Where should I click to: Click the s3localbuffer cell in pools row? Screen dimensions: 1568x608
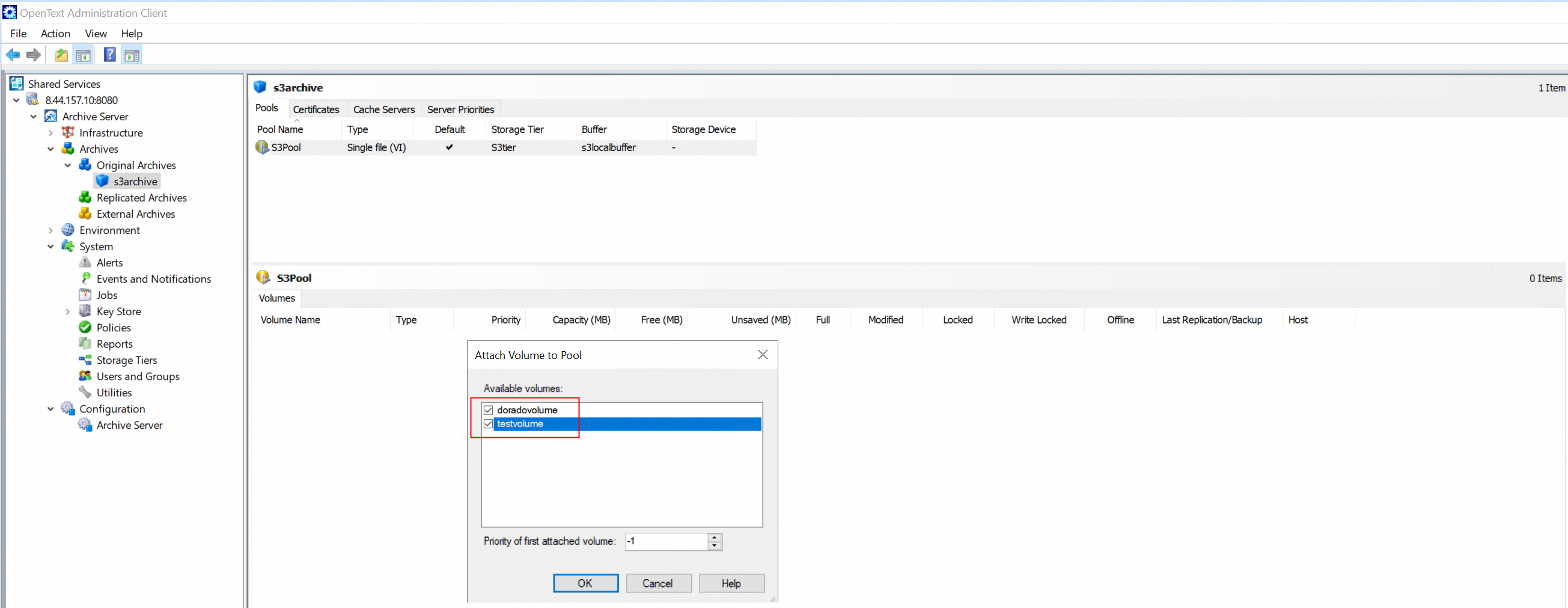[608, 147]
